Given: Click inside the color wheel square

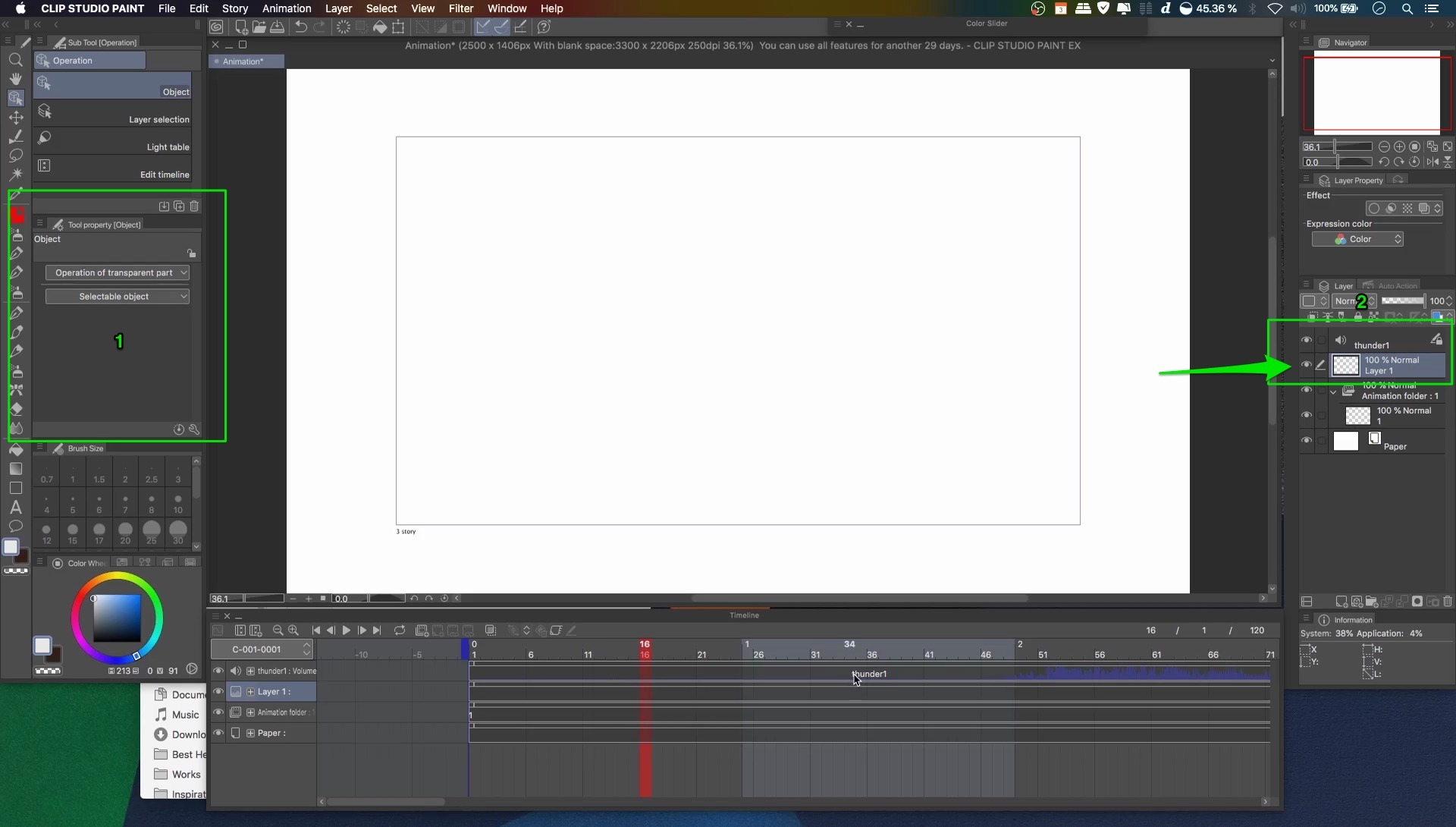Looking at the screenshot, I should tap(117, 618).
